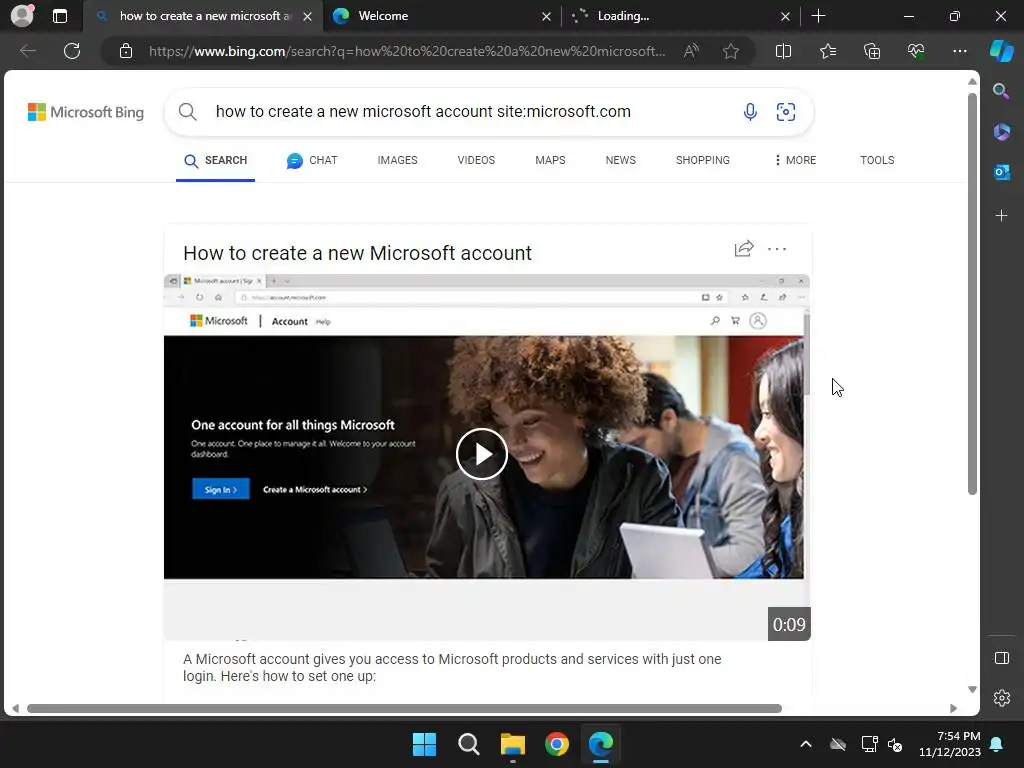This screenshot has height=768, width=1024.
Task: Close the Loading browser tab
Action: 785,16
